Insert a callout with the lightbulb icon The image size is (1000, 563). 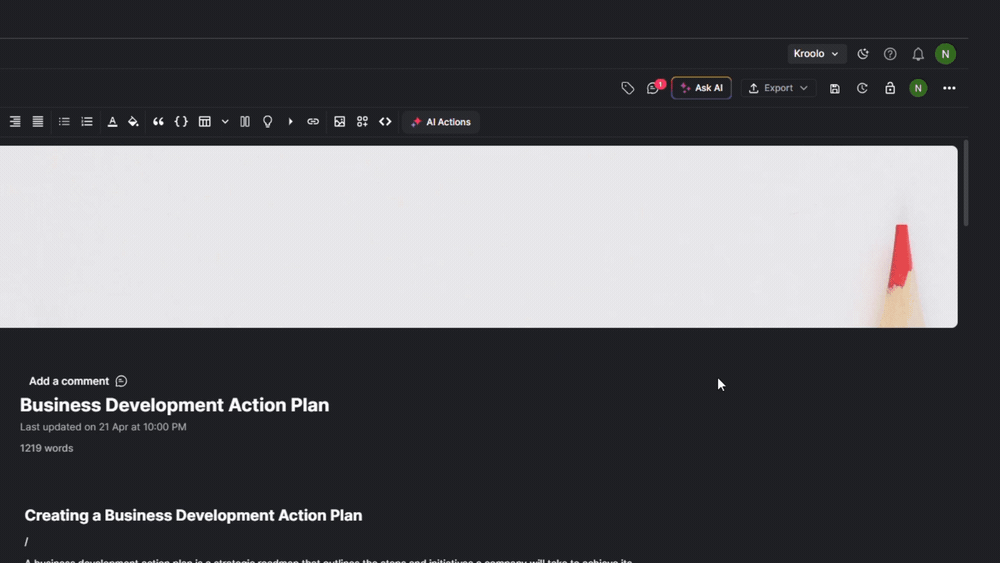pos(268,122)
